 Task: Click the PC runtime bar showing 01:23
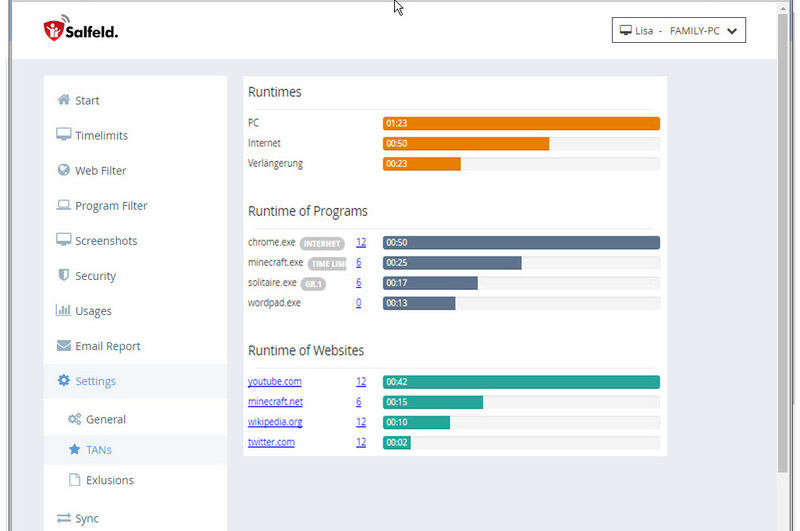[x=521, y=123]
